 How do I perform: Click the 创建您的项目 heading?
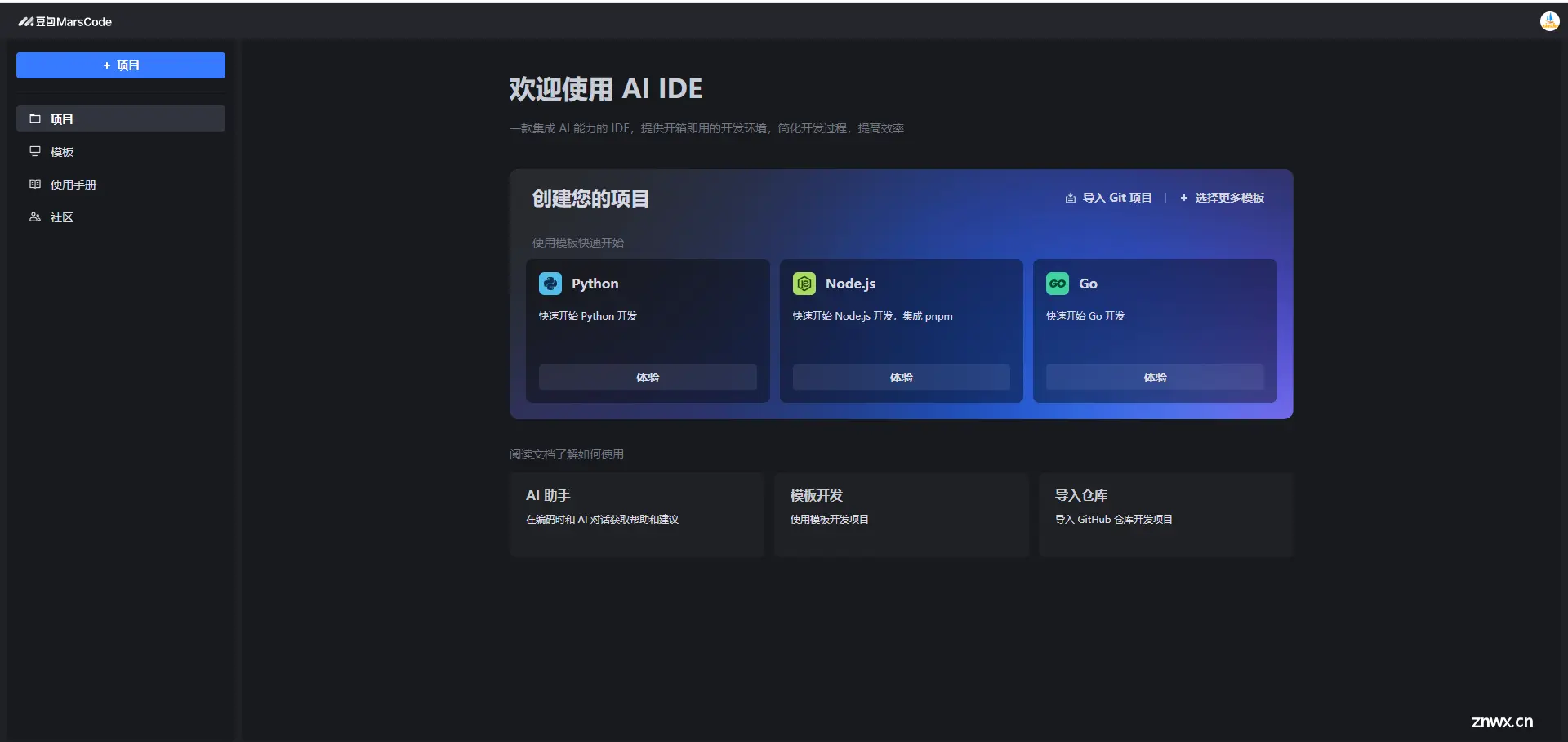tap(591, 199)
